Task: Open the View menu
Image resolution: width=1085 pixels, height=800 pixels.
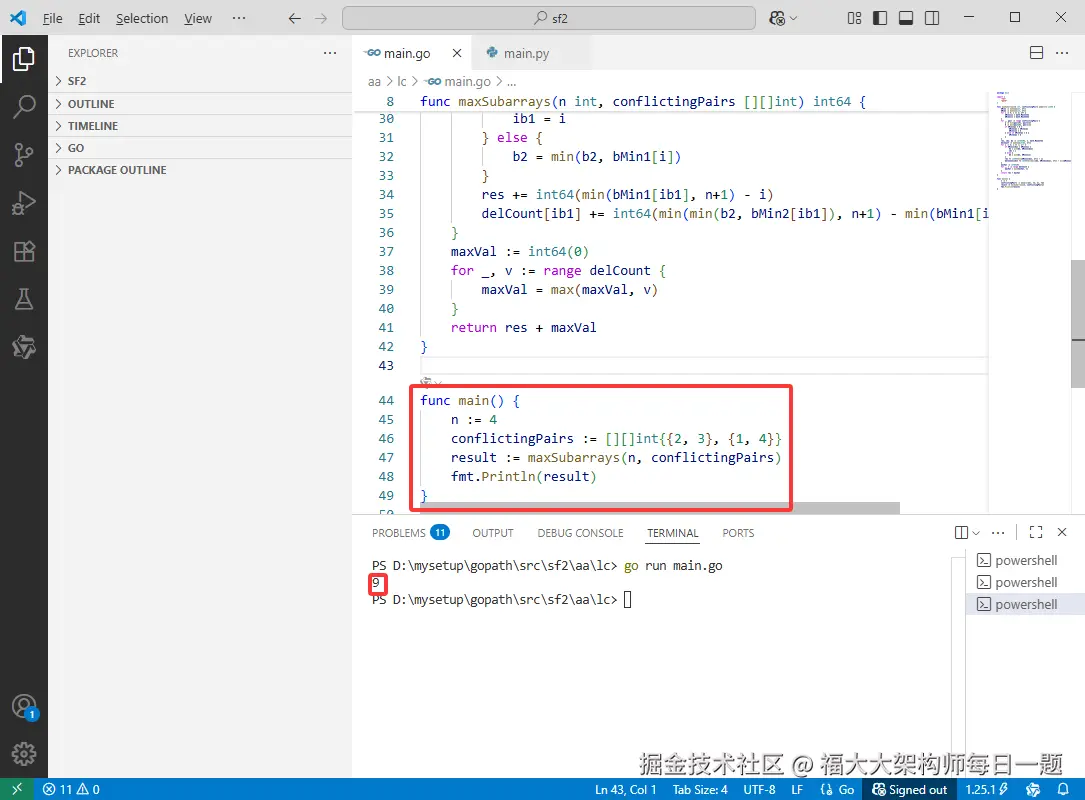Action: [x=198, y=18]
